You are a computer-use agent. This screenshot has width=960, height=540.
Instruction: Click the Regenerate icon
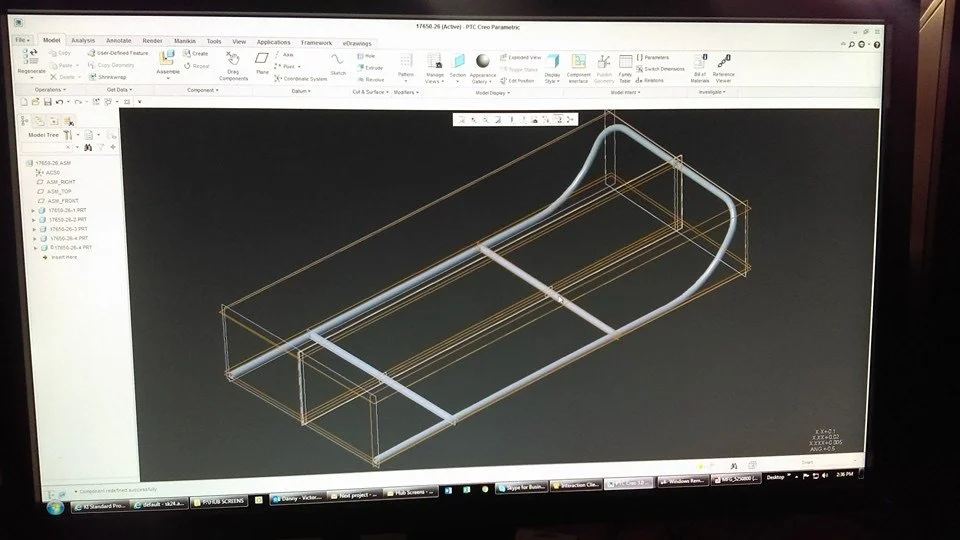tap(29, 57)
